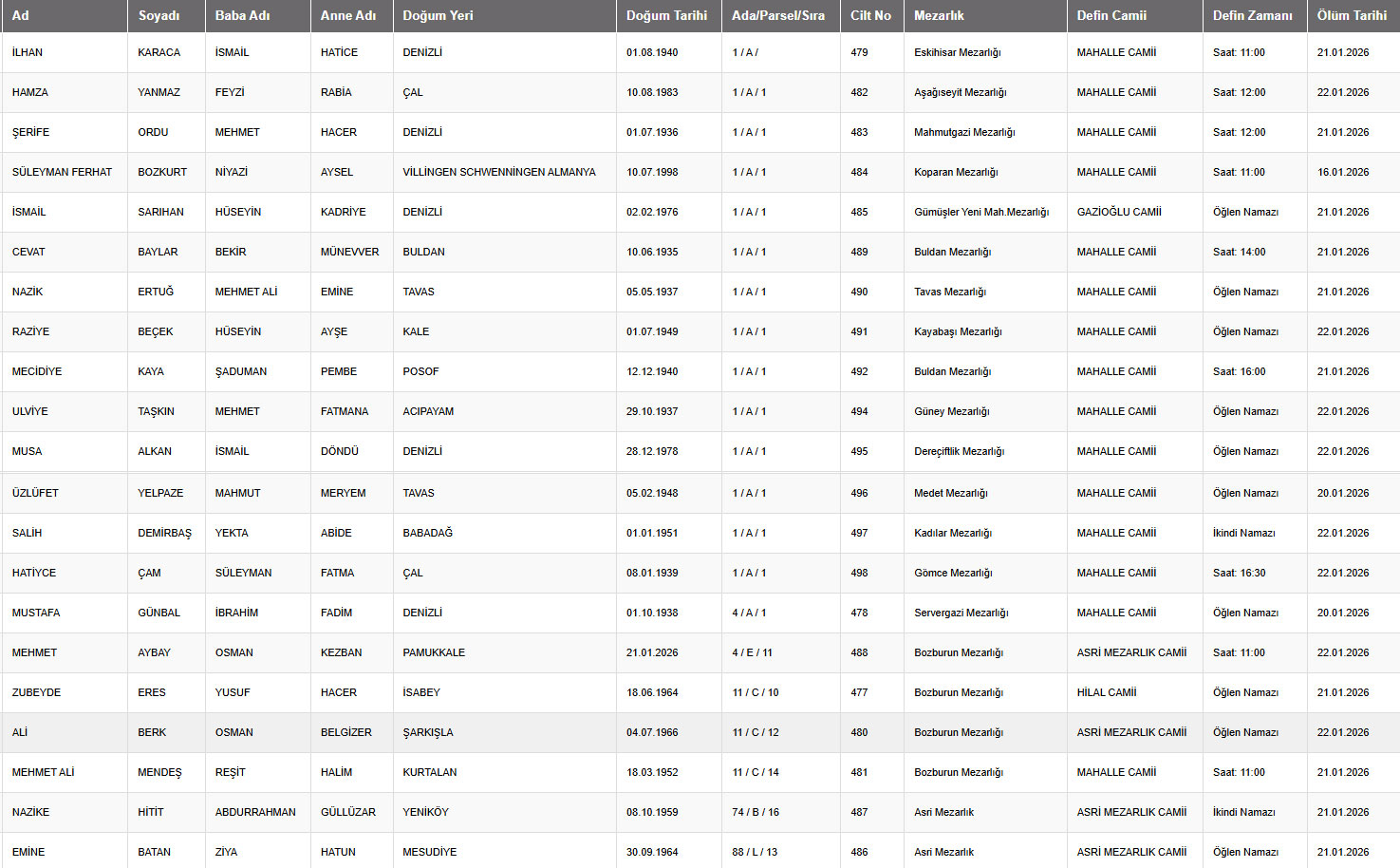Select the 'Doğum Tarihi' column header
This screenshot has width=1400, height=868.
coord(666,15)
